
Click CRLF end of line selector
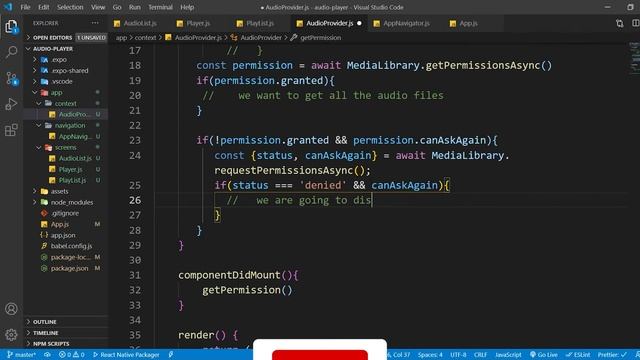coord(480,355)
